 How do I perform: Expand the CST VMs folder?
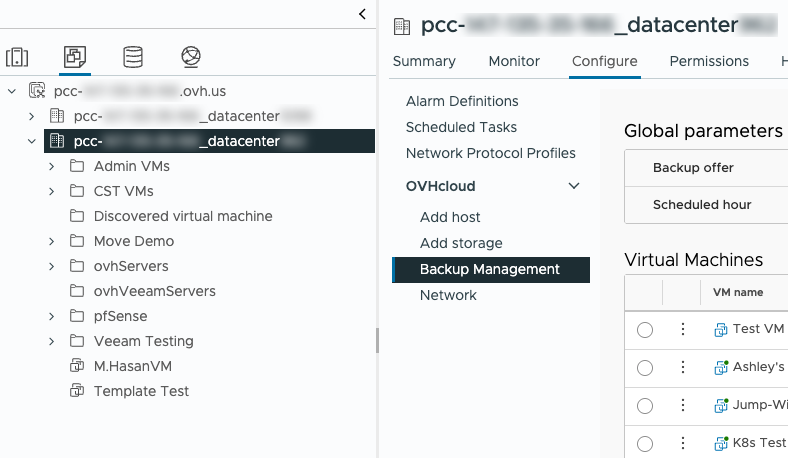(x=51, y=191)
